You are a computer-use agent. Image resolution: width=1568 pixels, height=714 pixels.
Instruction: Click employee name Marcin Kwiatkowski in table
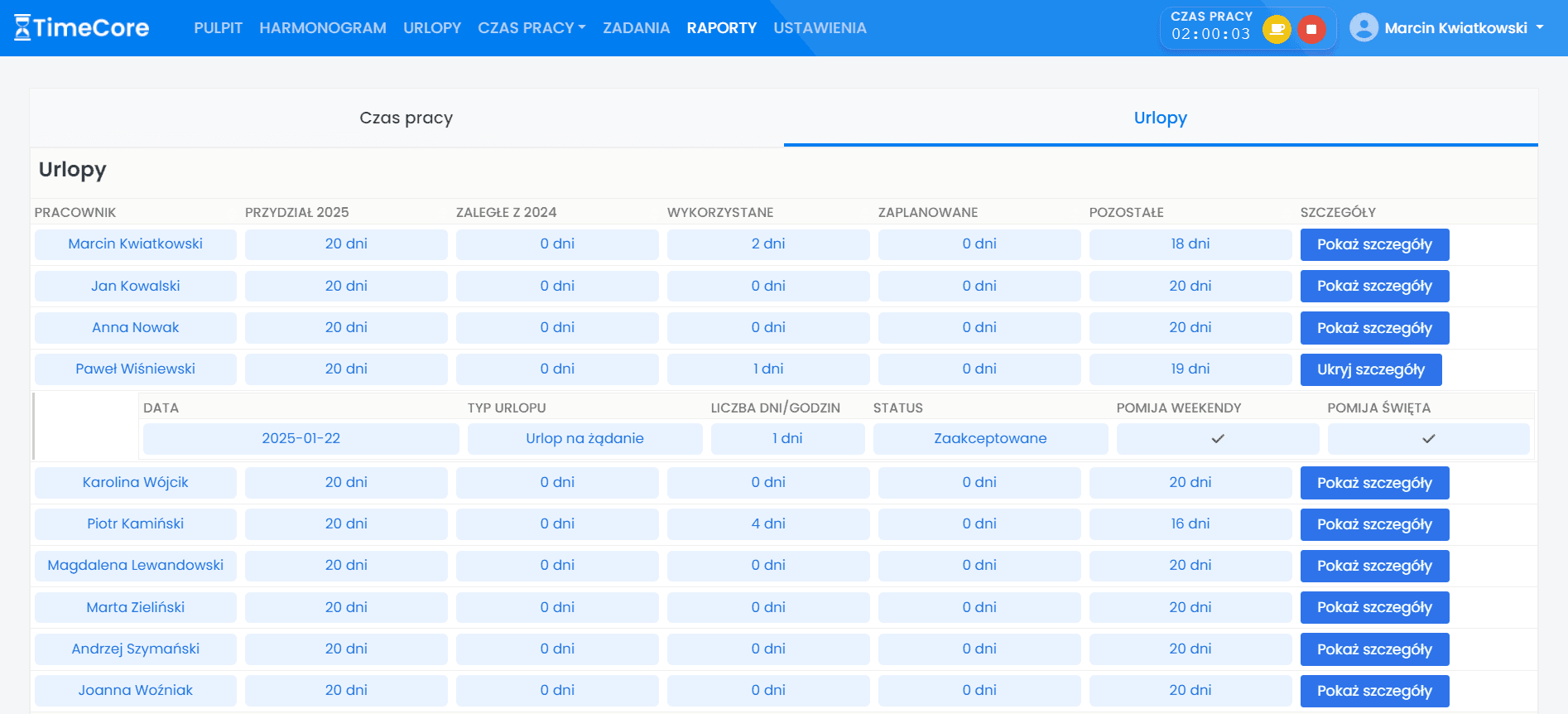point(136,244)
